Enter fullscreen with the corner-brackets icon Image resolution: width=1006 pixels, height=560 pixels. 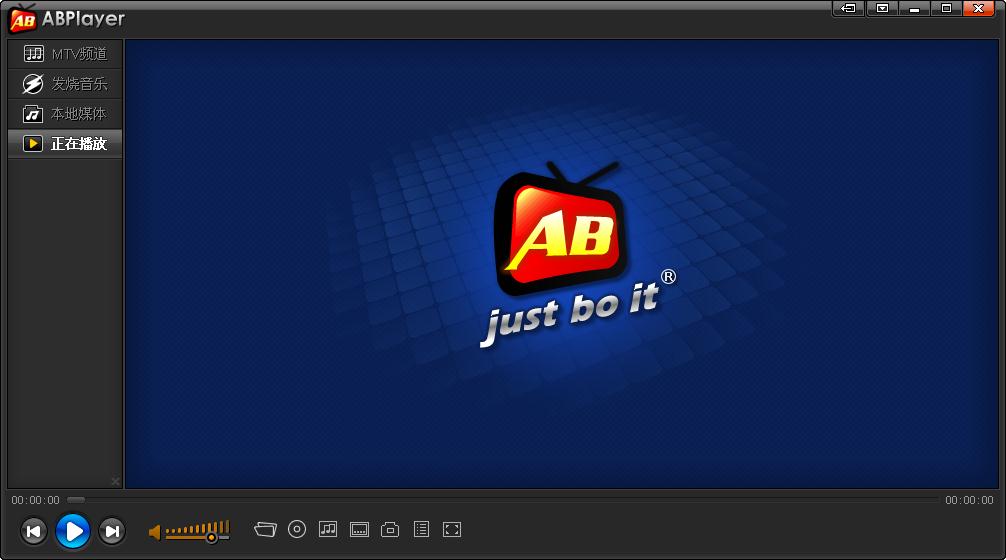coord(452,529)
